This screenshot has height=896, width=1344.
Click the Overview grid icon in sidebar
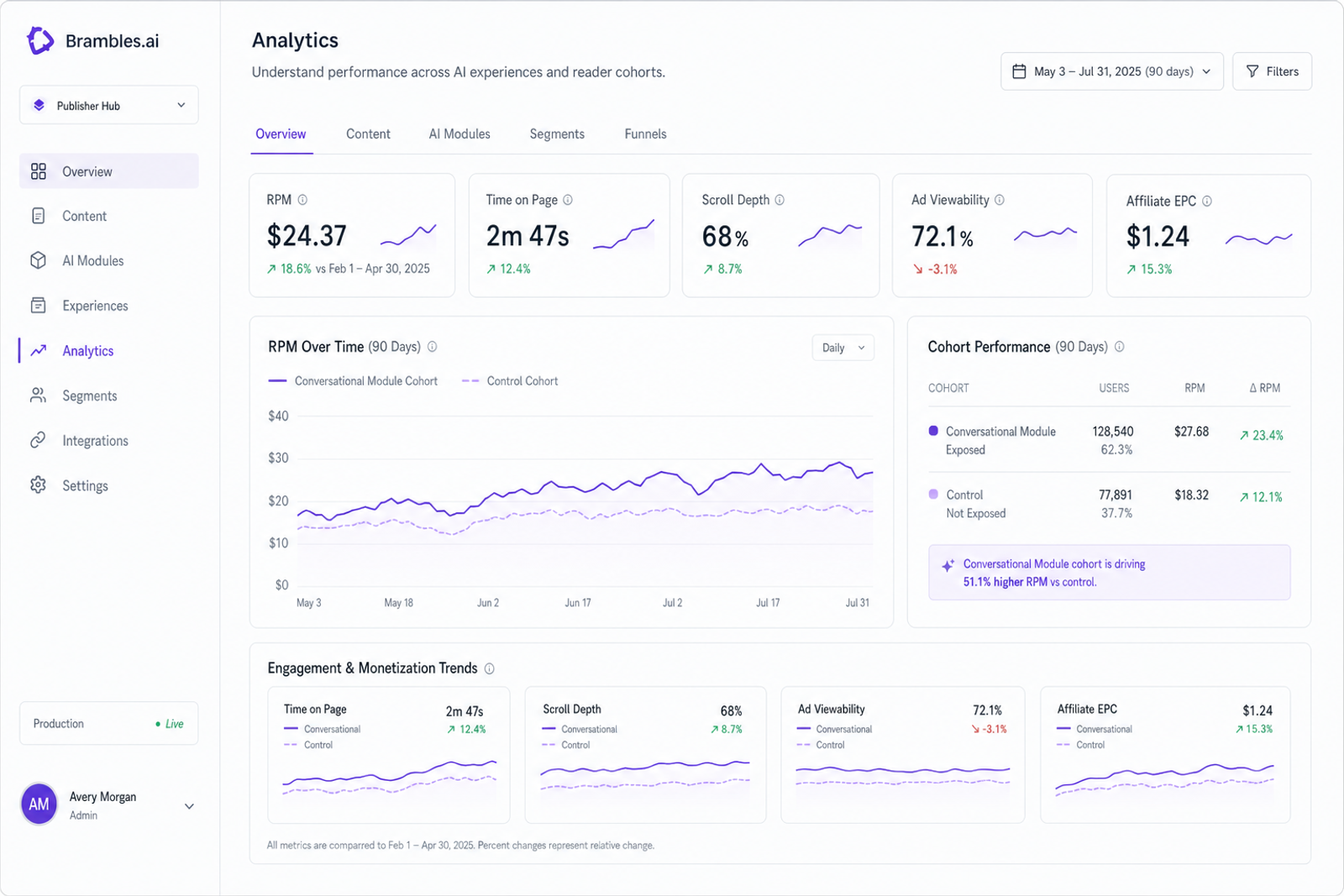tap(39, 171)
